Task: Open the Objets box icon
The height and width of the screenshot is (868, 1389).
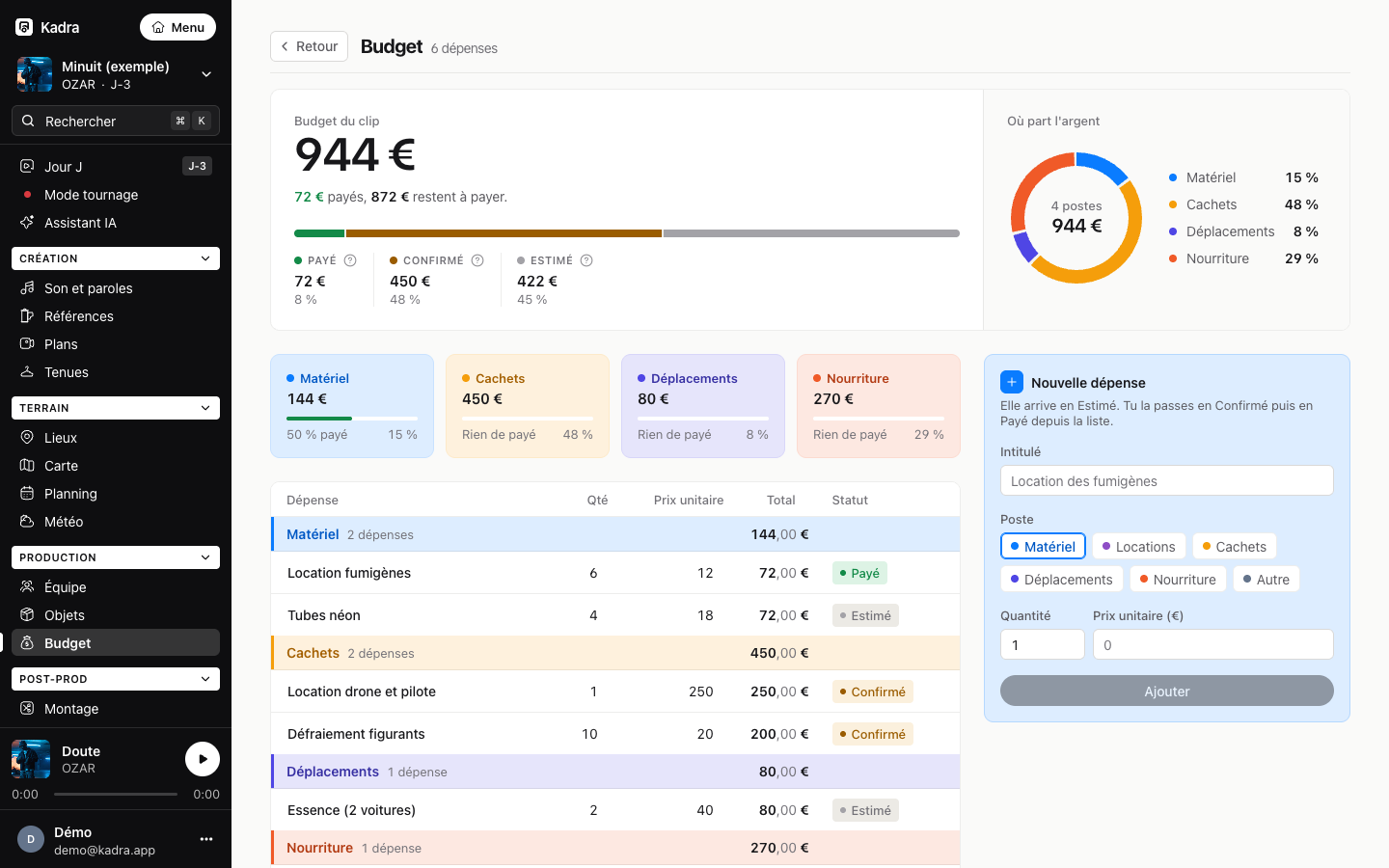Action: point(27,615)
